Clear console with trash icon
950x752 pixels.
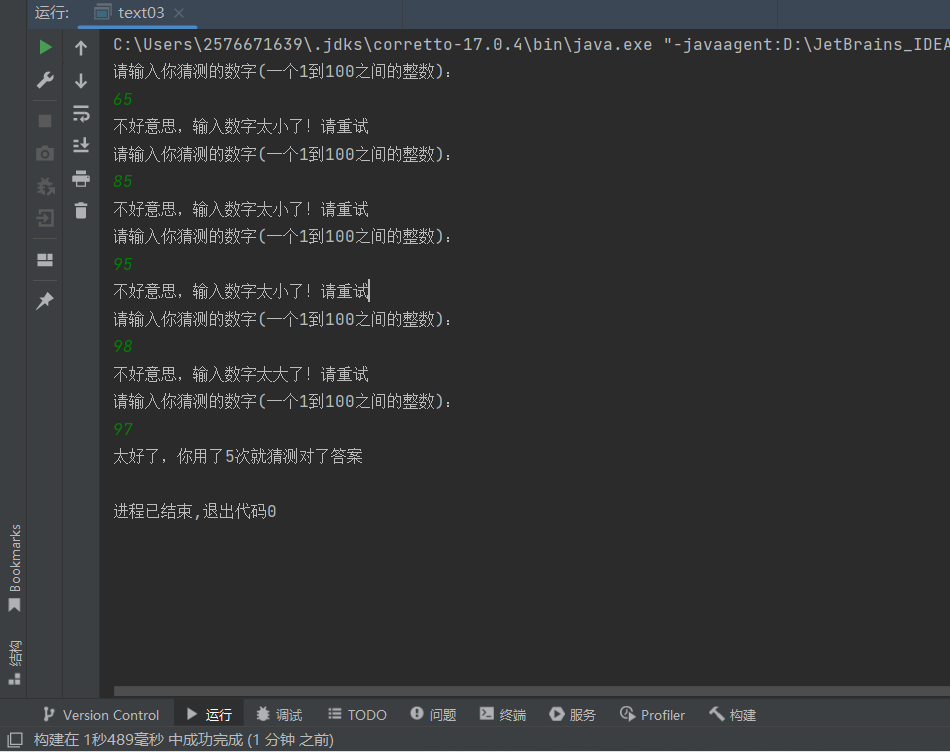(81, 210)
